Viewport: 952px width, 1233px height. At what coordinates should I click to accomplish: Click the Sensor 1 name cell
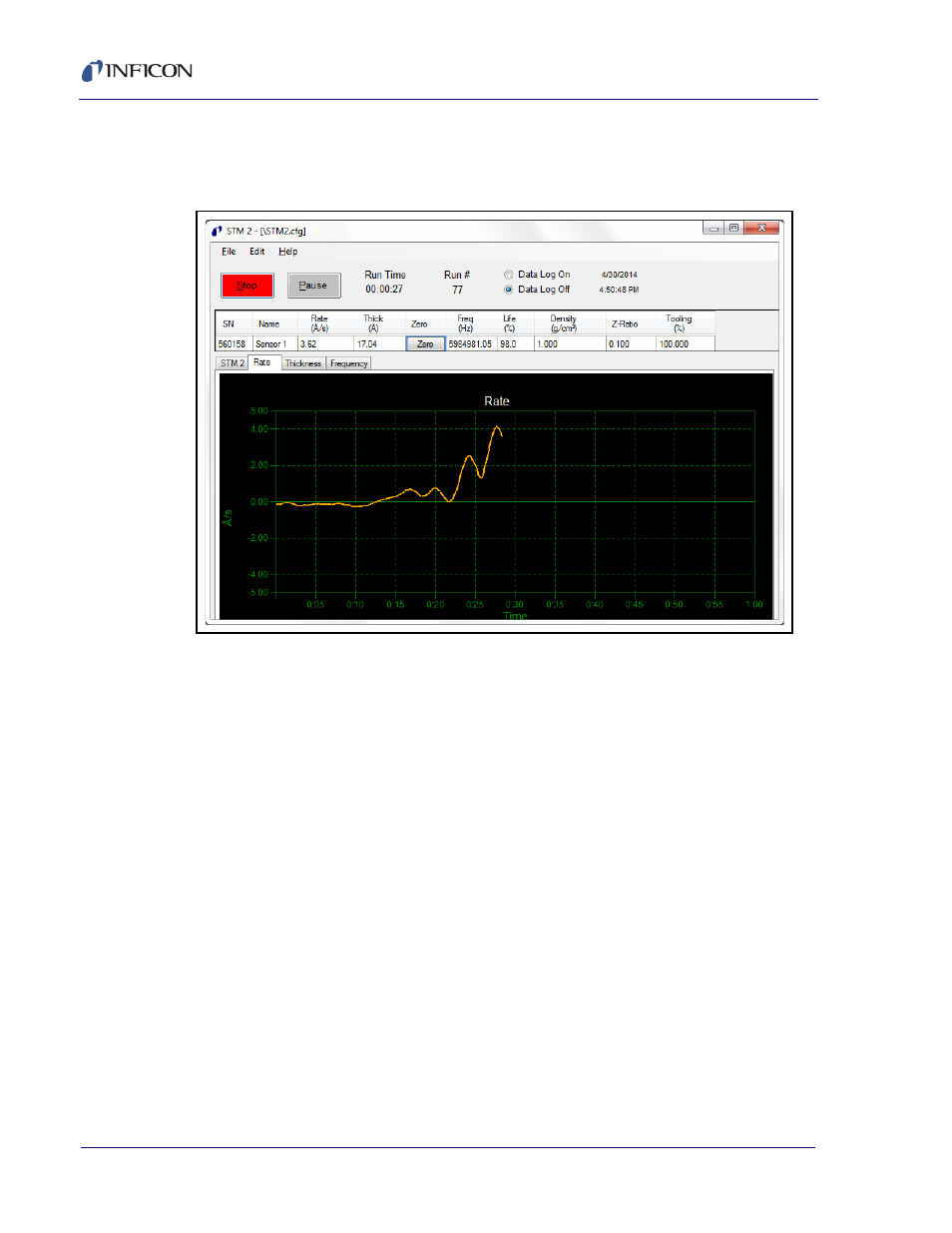pyautogui.click(x=275, y=343)
